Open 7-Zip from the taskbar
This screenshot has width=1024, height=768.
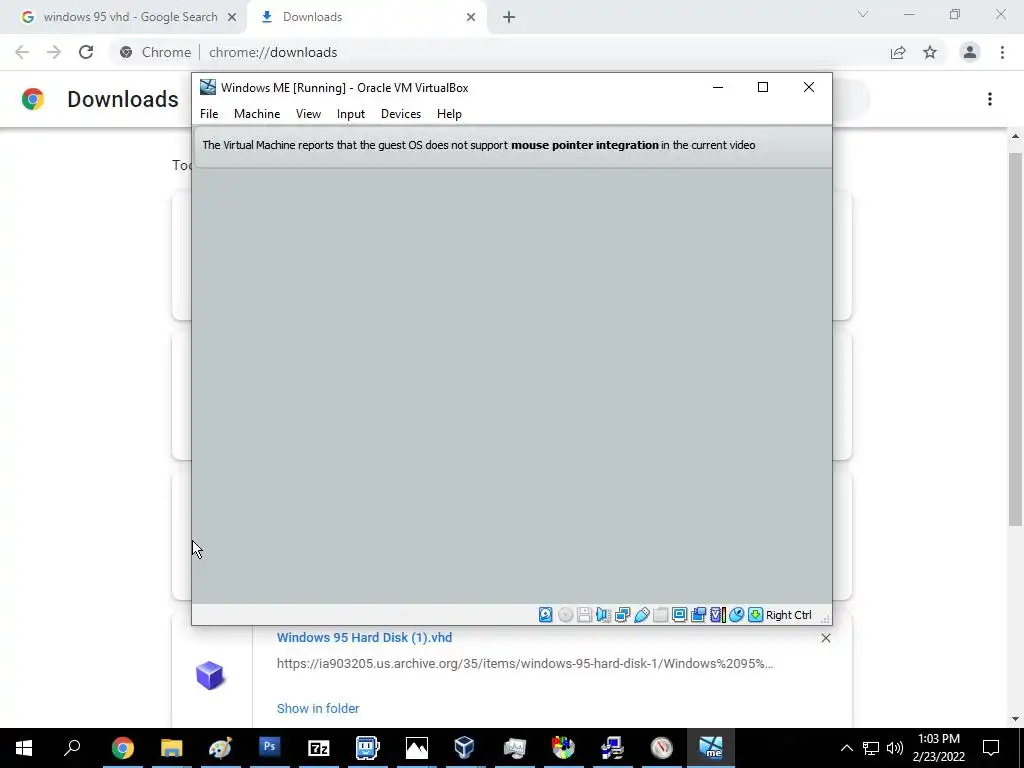tap(318, 748)
